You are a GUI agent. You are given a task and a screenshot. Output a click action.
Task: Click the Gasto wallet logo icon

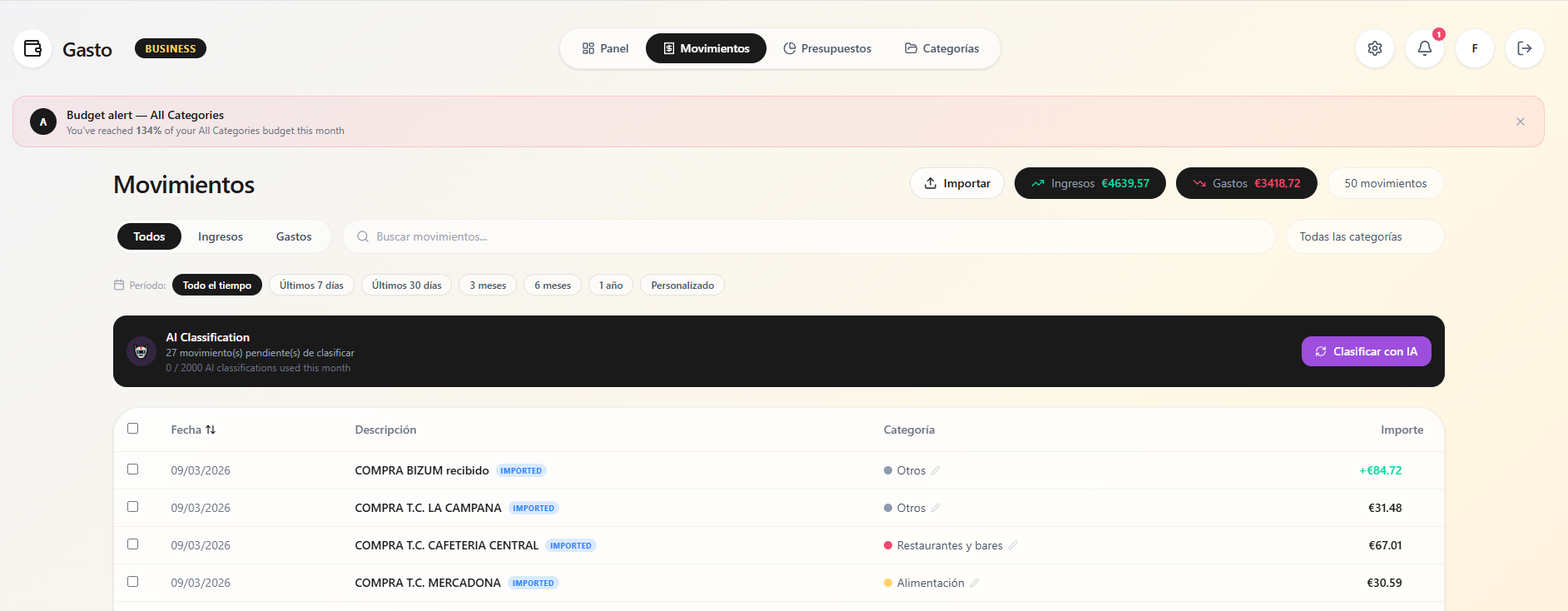(x=32, y=49)
